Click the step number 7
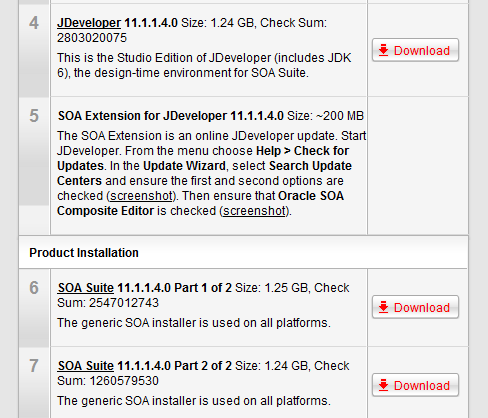 coord(34,366)
